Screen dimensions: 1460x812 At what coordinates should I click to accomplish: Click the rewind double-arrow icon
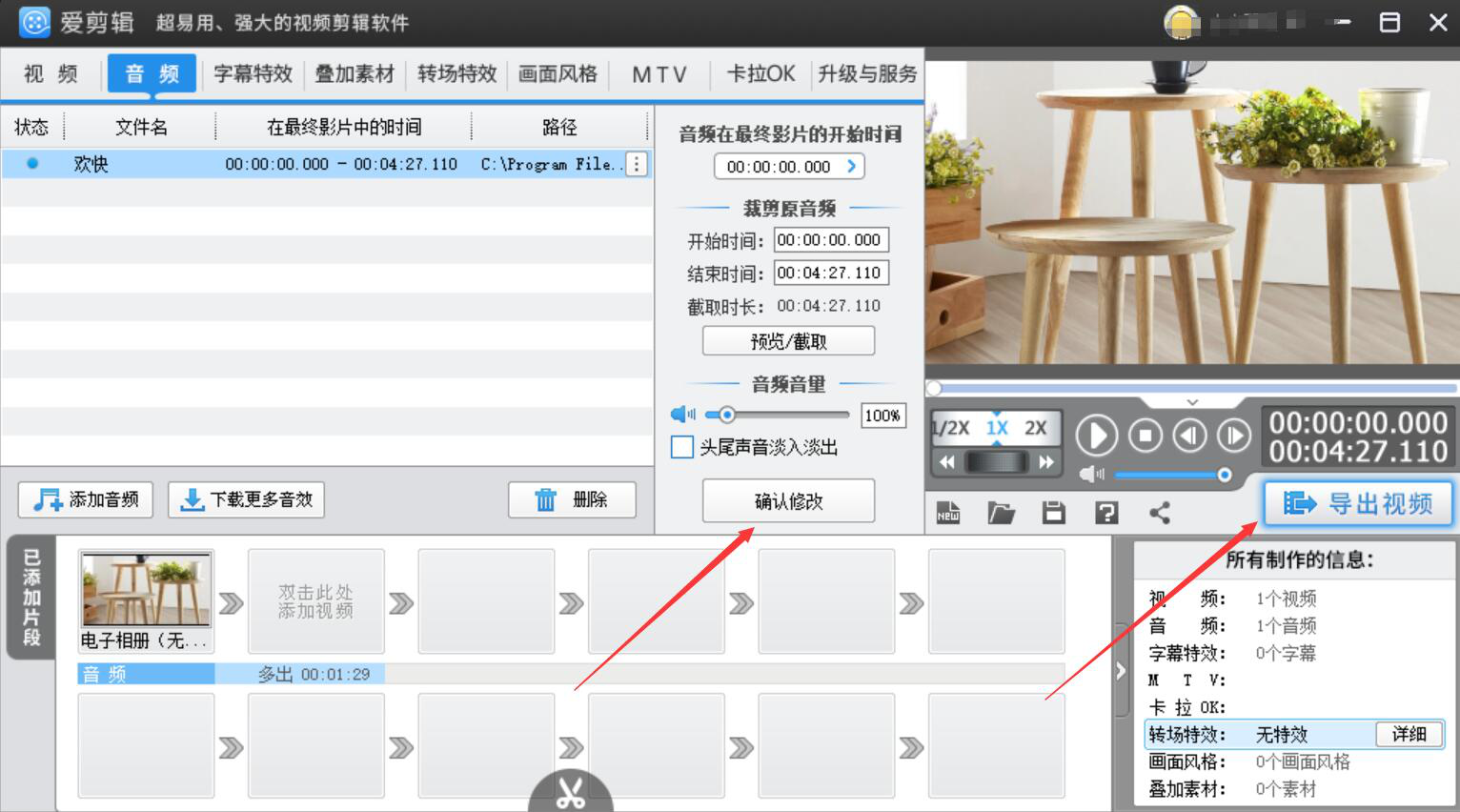[947, 462]
